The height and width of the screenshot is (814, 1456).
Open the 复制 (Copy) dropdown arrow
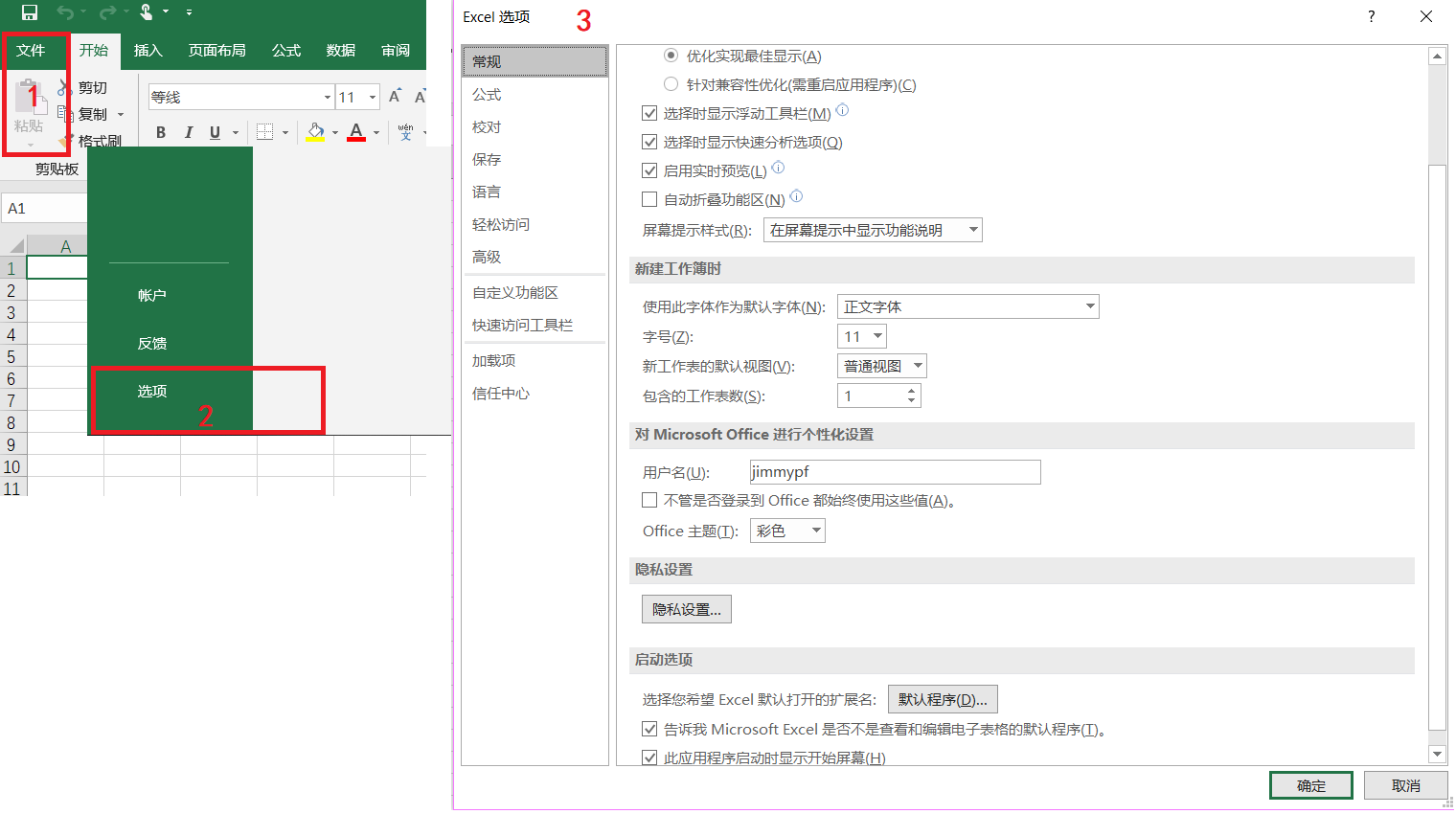coord(121,115)
